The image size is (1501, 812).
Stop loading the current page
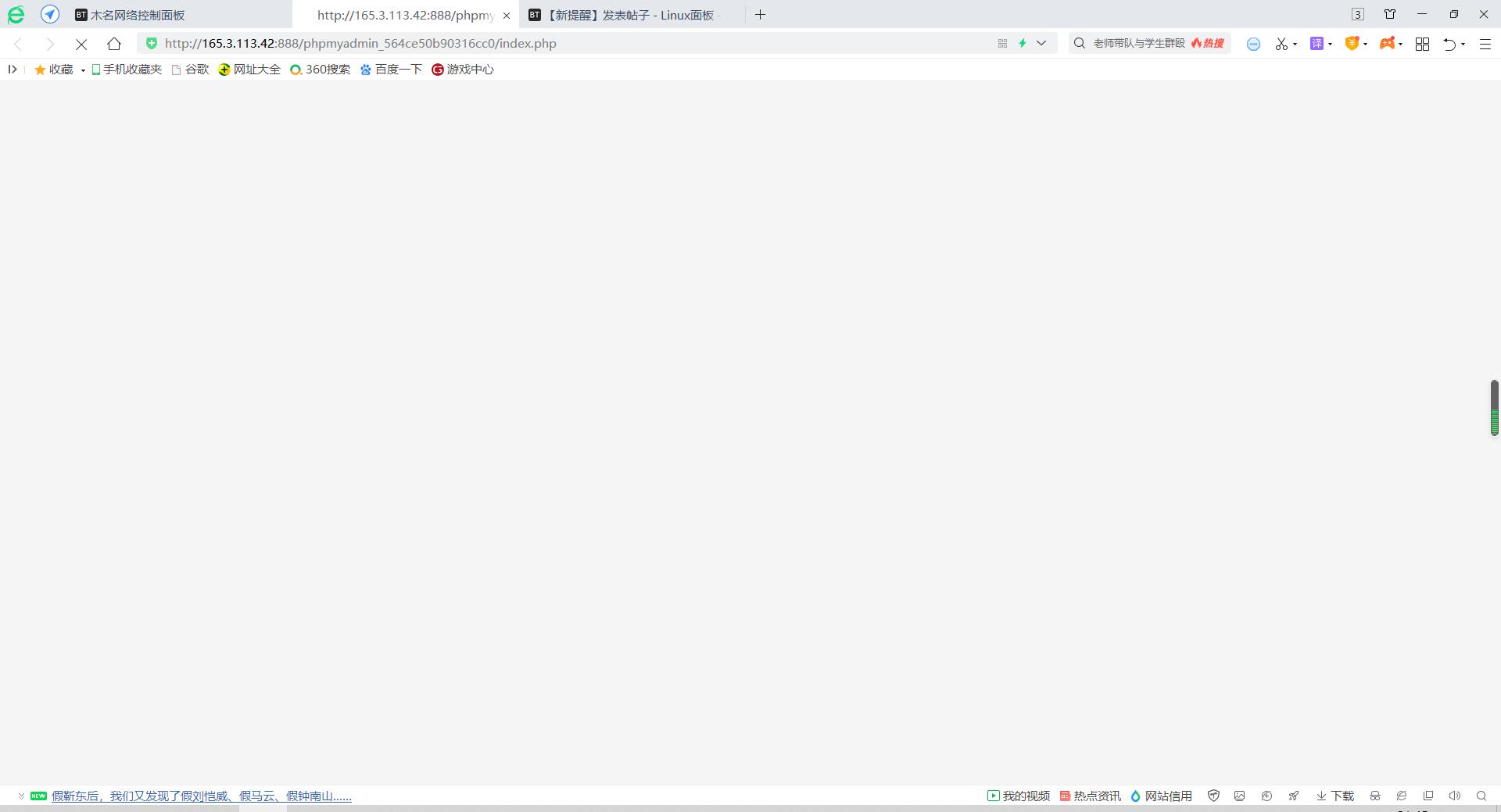pyautogui.click(x=81, y=44)
